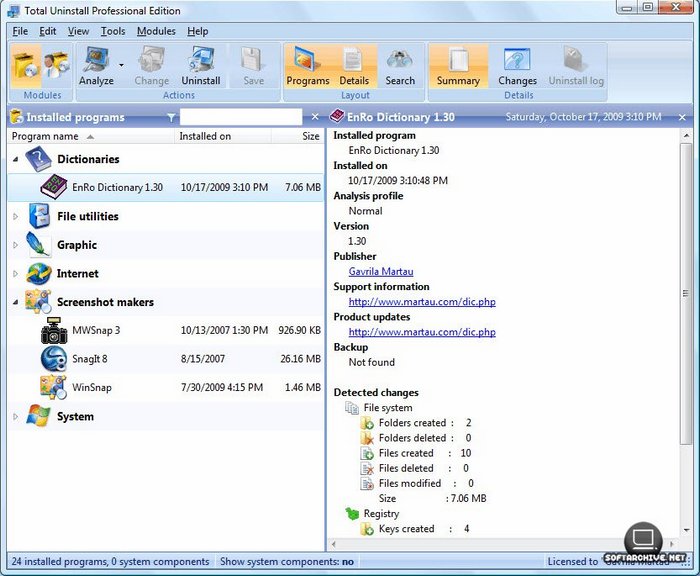Image resolution: width=700 pixels, height=576 pixels.
Task: Click the details vertical scrollbar thumb
Action: coord(686,293)
